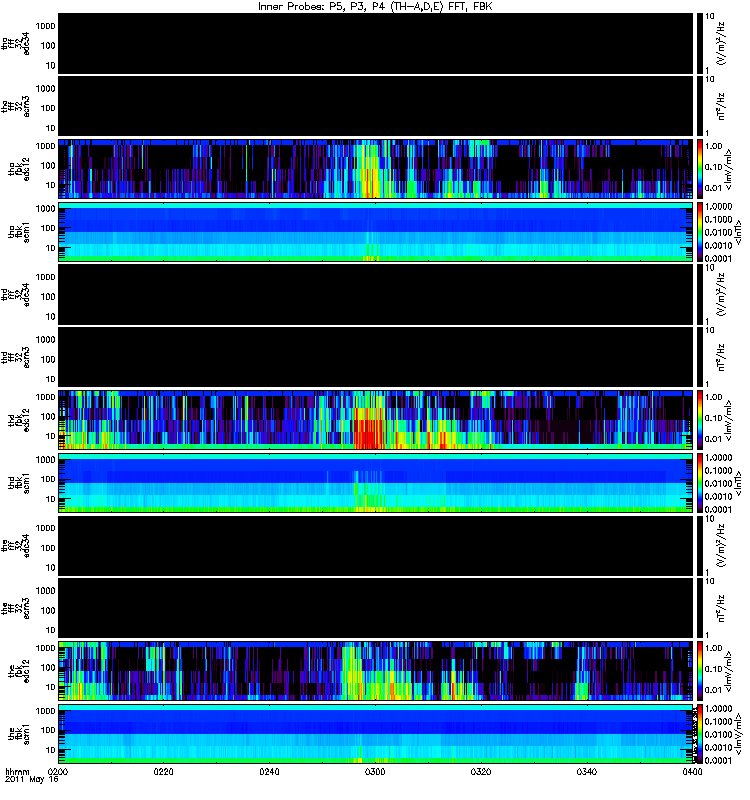Select the 0200 time axis tick label

58,771
